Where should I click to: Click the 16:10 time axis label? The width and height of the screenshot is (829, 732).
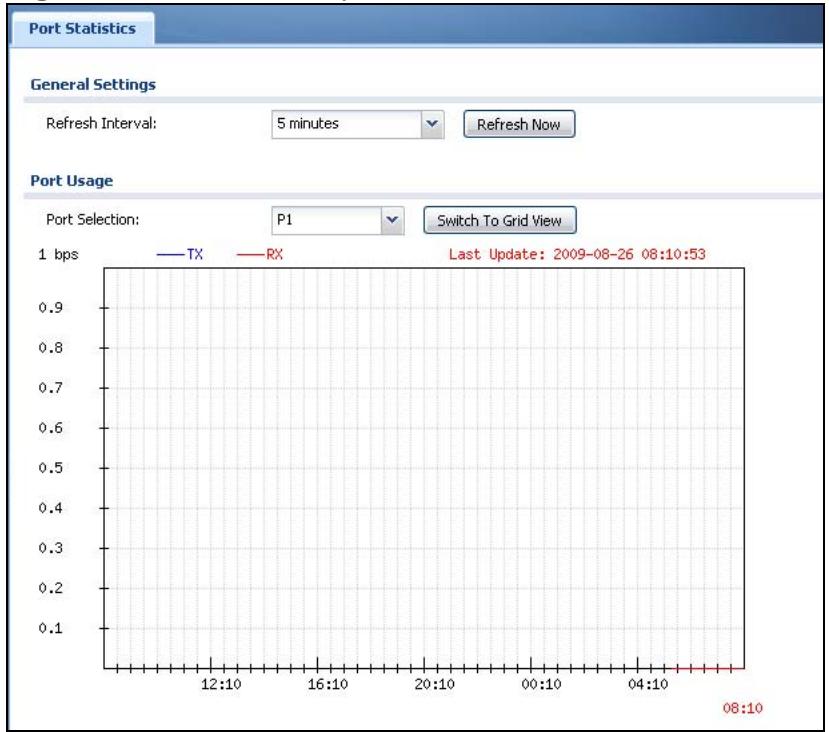pos(328,684)
